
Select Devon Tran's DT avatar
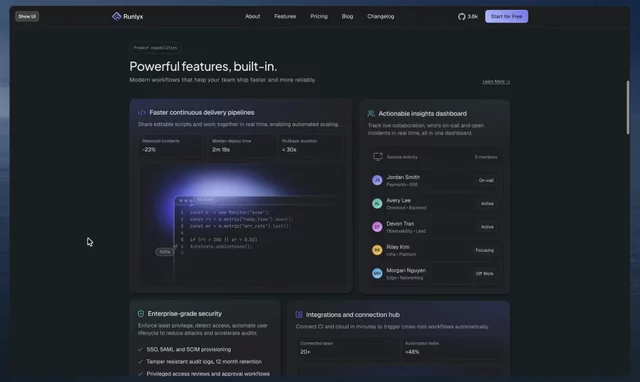tap(377, 227)
